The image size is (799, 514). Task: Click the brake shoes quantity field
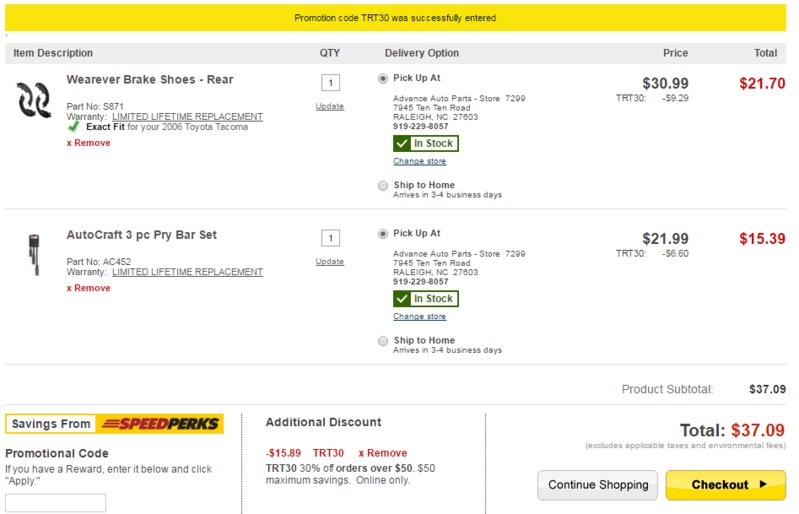(x=330, y=83)
